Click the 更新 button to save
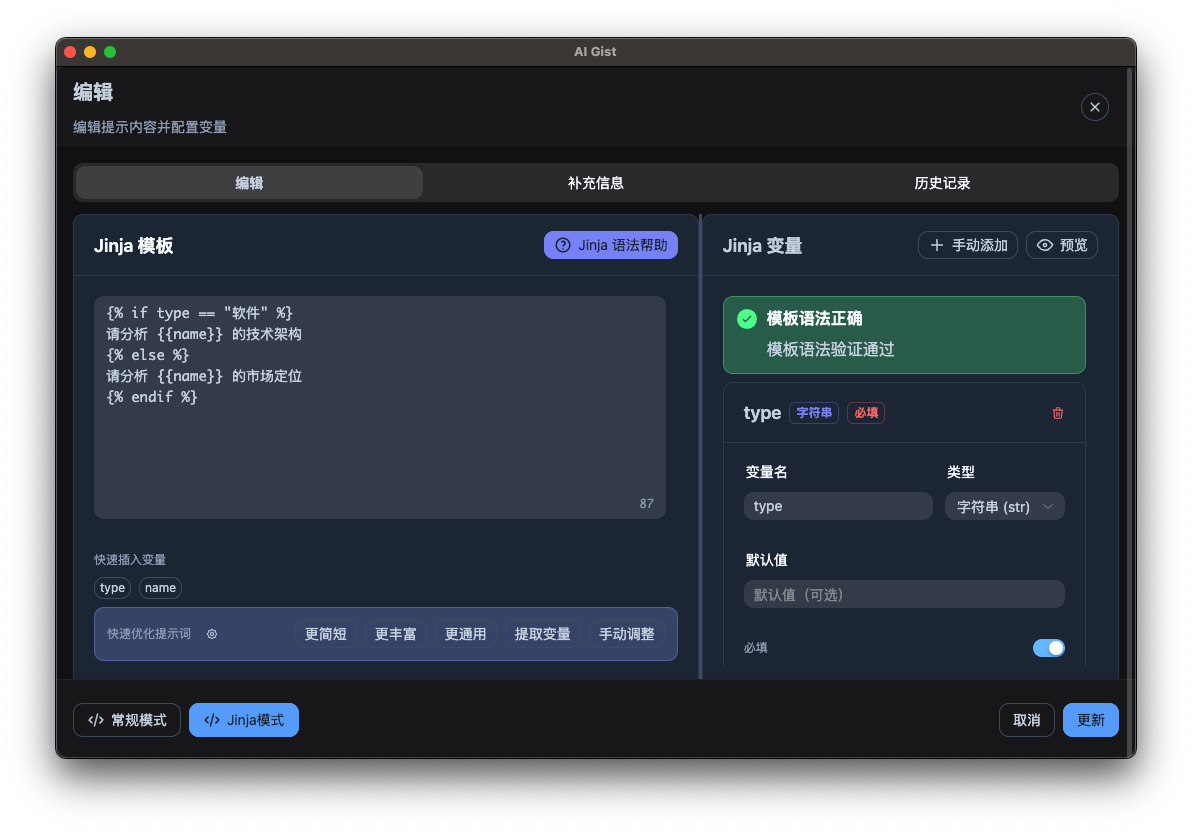Image resolution: width=1192 pixels, height=832 pixels. coord(1090,719)
